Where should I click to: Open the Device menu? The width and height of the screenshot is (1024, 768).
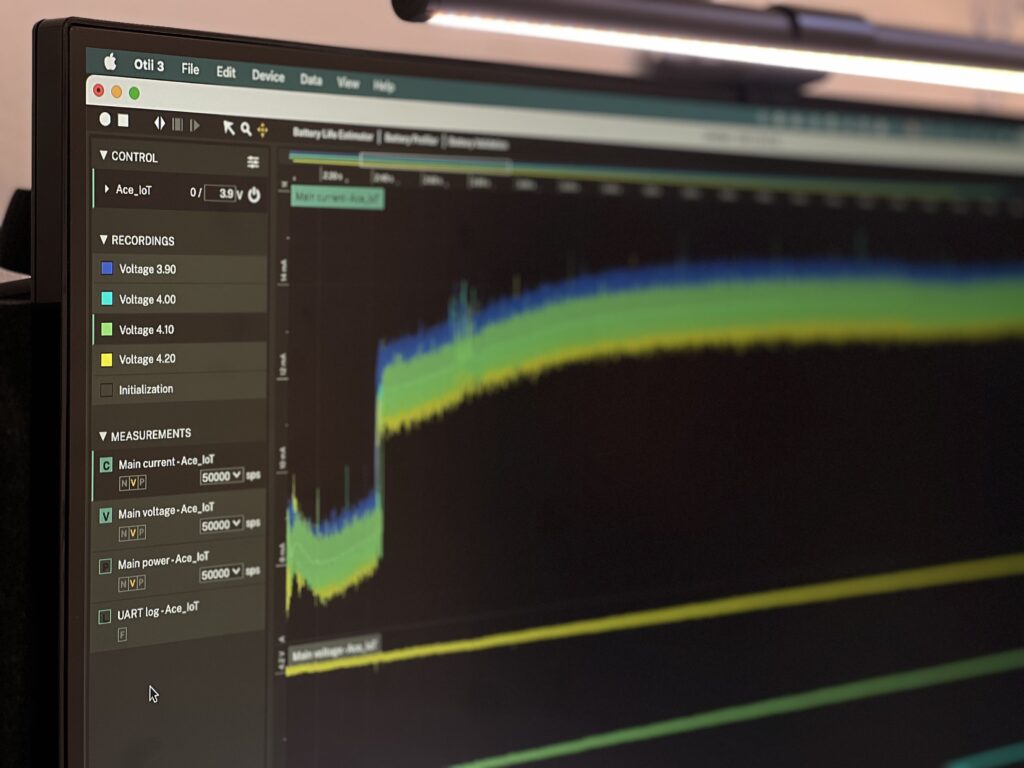[268, 76]
